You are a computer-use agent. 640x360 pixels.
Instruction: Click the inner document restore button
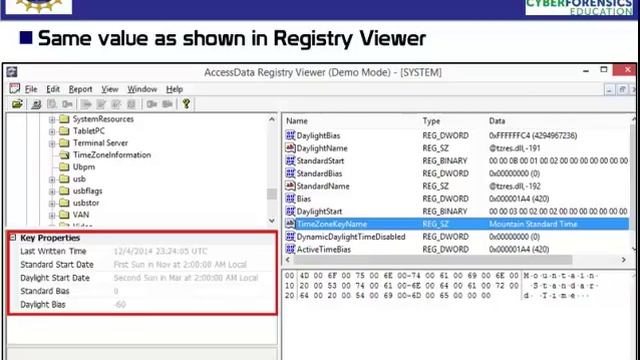tap(622, 89)
